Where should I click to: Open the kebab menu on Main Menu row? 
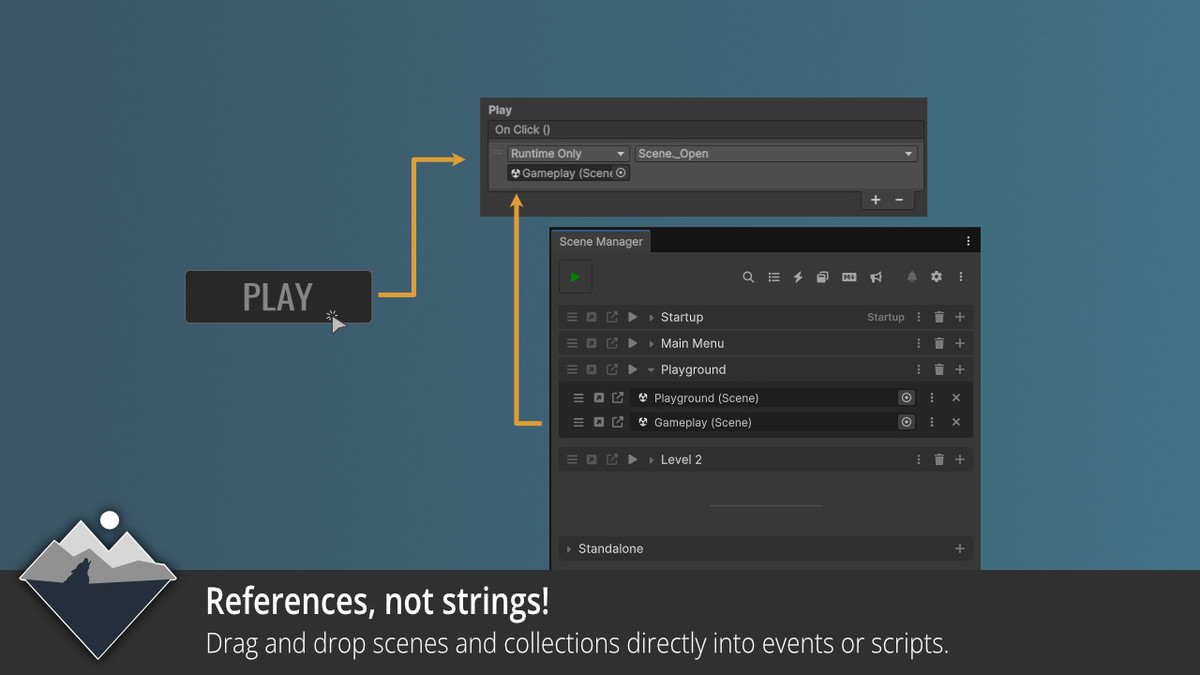tap(918, 343)
